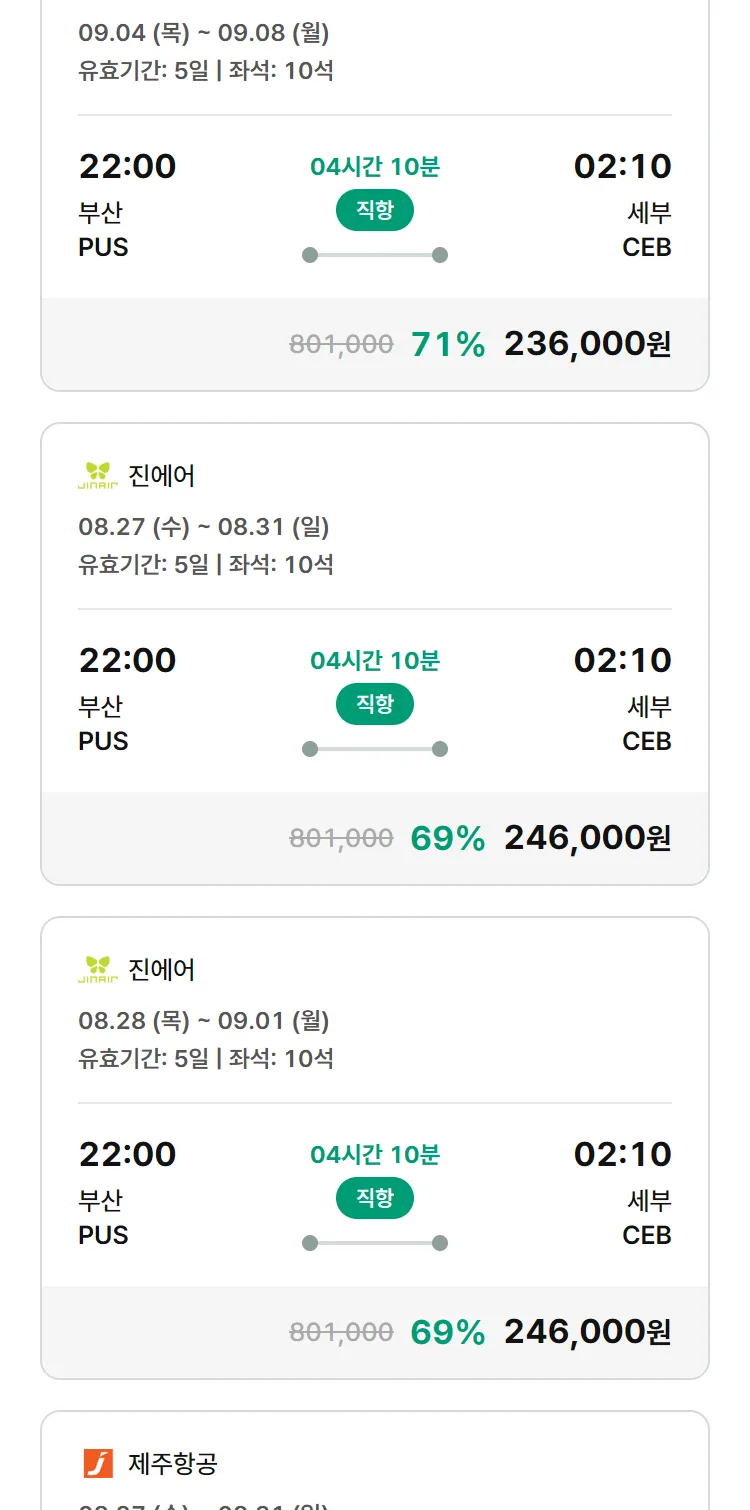This screenshot has width=750, height=1510.
Task: Tap the 71% discount label
Action: point(448,344)
